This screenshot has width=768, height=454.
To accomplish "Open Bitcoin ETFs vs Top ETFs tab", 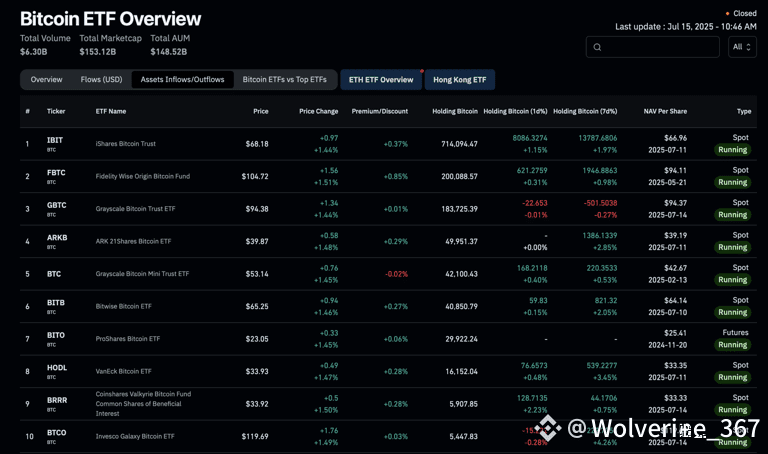I will point(285,79).
